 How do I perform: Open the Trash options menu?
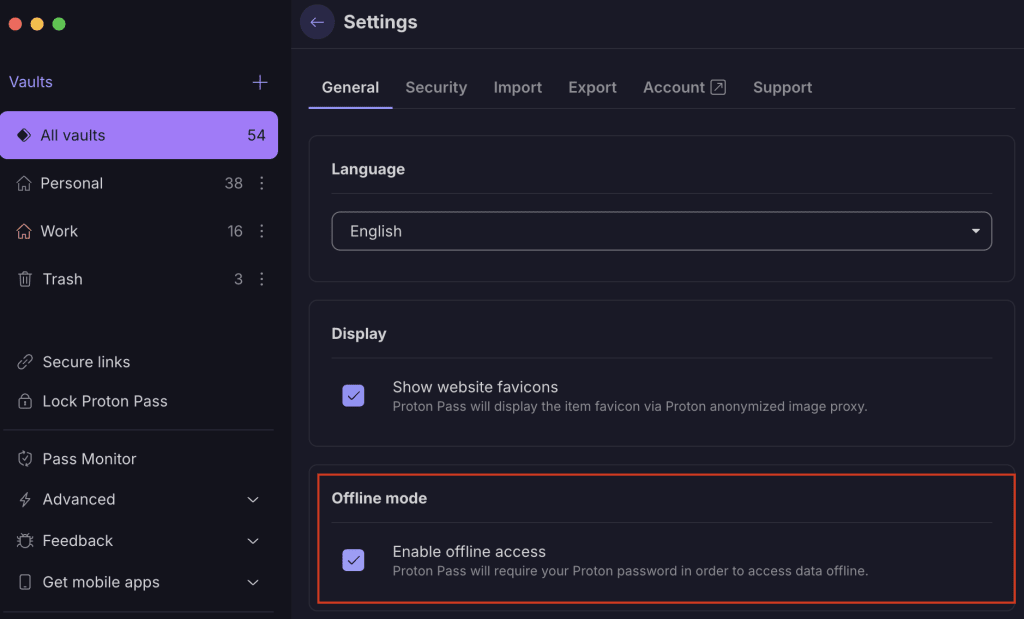coord(262,279)
